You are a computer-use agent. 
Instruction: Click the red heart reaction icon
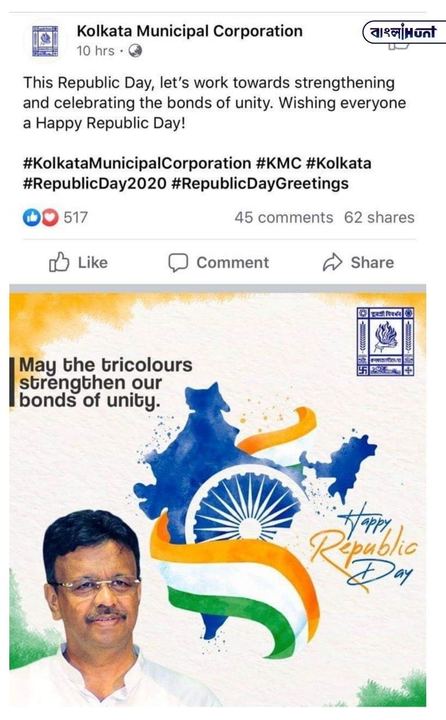(51, 217)
